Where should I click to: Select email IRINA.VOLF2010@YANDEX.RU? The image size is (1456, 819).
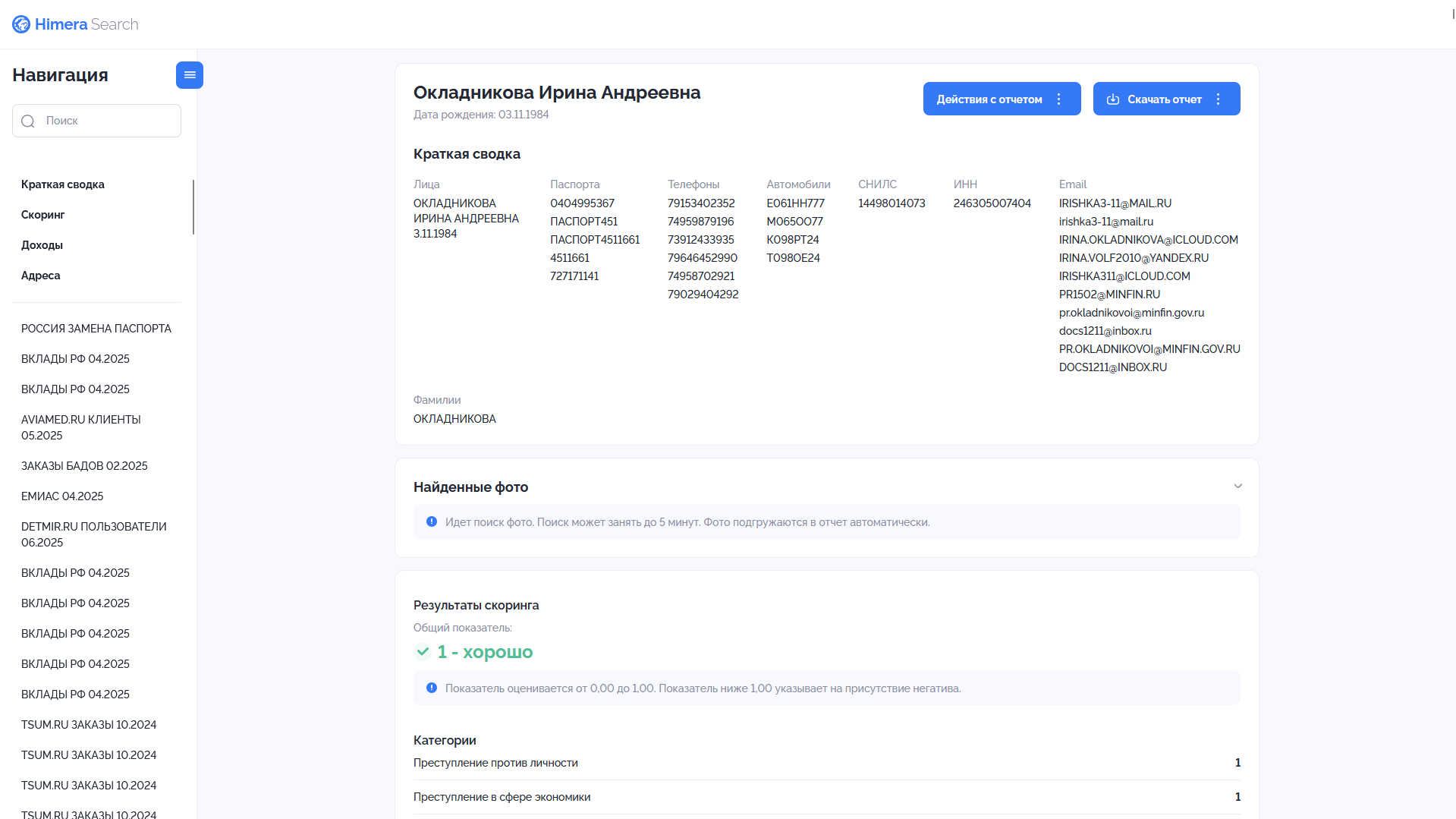point(1134,258)
